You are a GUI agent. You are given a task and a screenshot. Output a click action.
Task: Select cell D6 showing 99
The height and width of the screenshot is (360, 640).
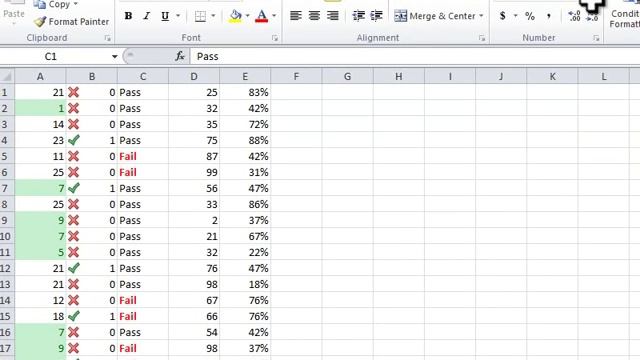(194, 172)
